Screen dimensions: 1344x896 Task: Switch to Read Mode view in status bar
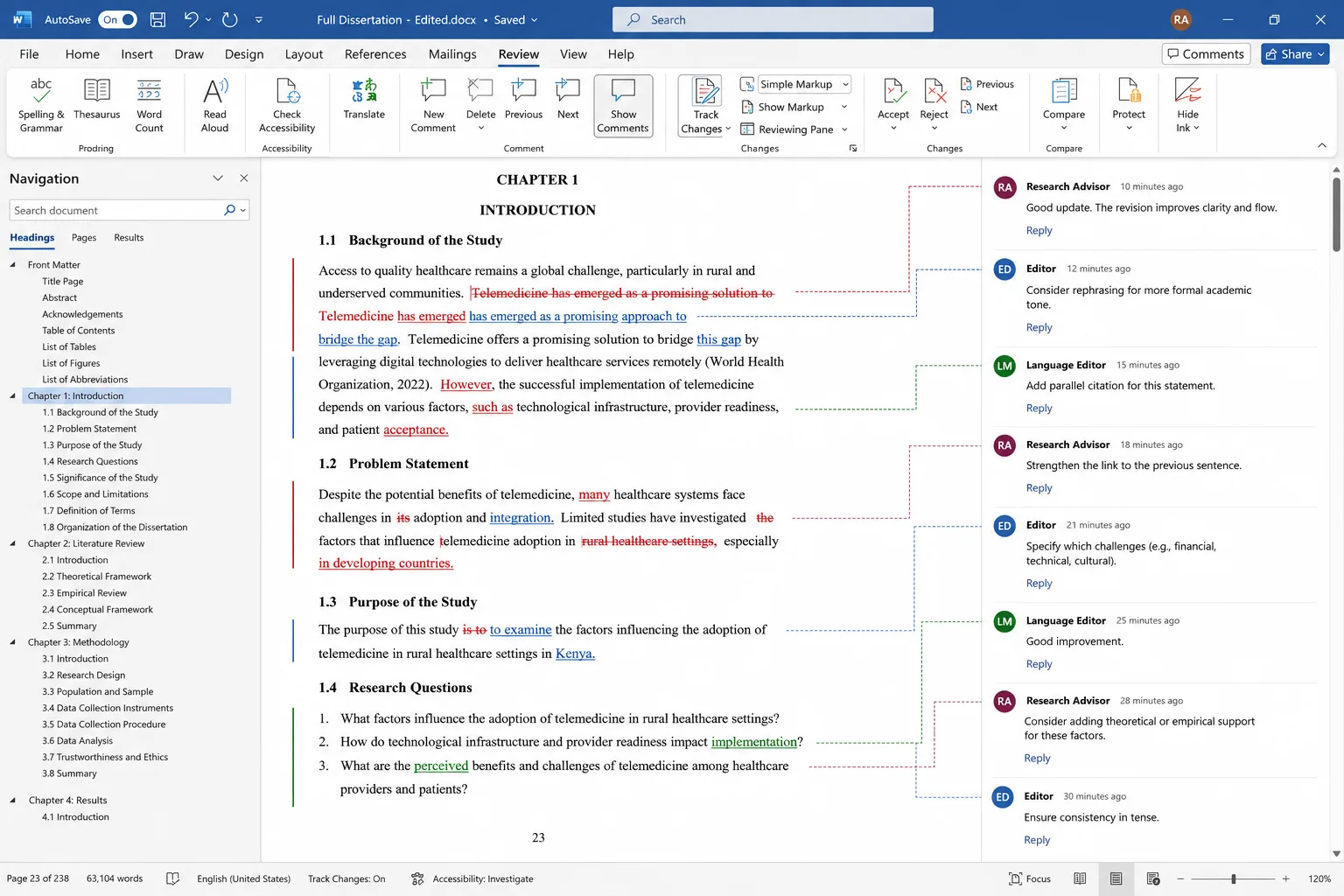click(x=1080, y=878)
